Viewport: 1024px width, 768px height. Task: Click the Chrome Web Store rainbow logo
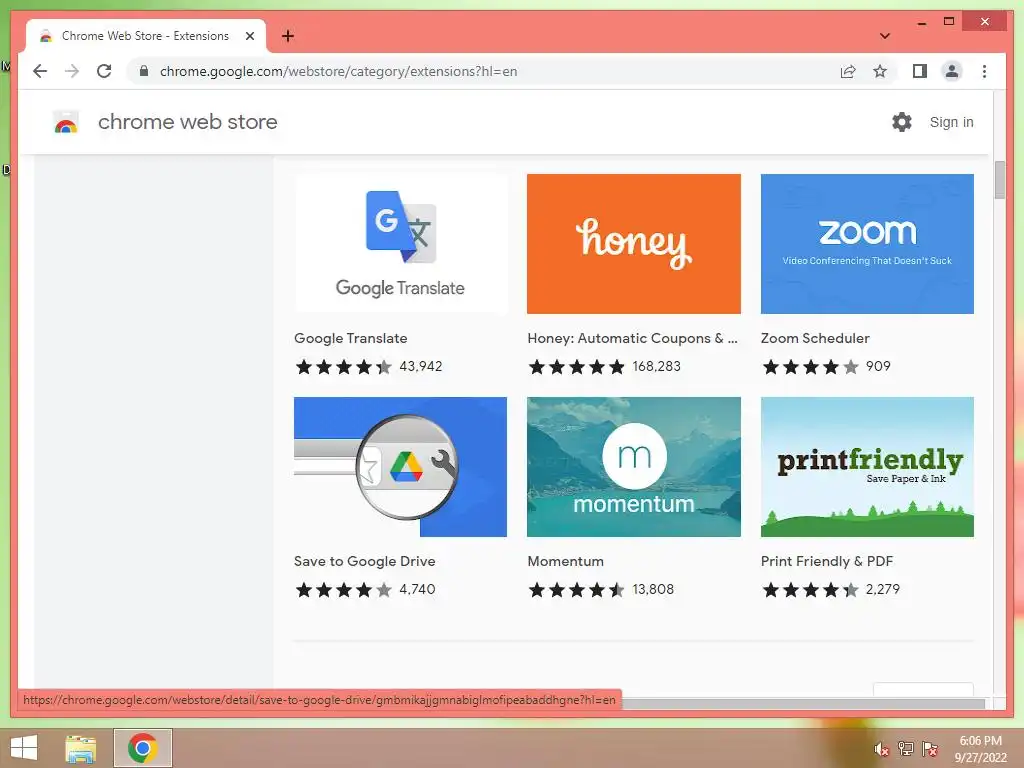tap(66, 122)
